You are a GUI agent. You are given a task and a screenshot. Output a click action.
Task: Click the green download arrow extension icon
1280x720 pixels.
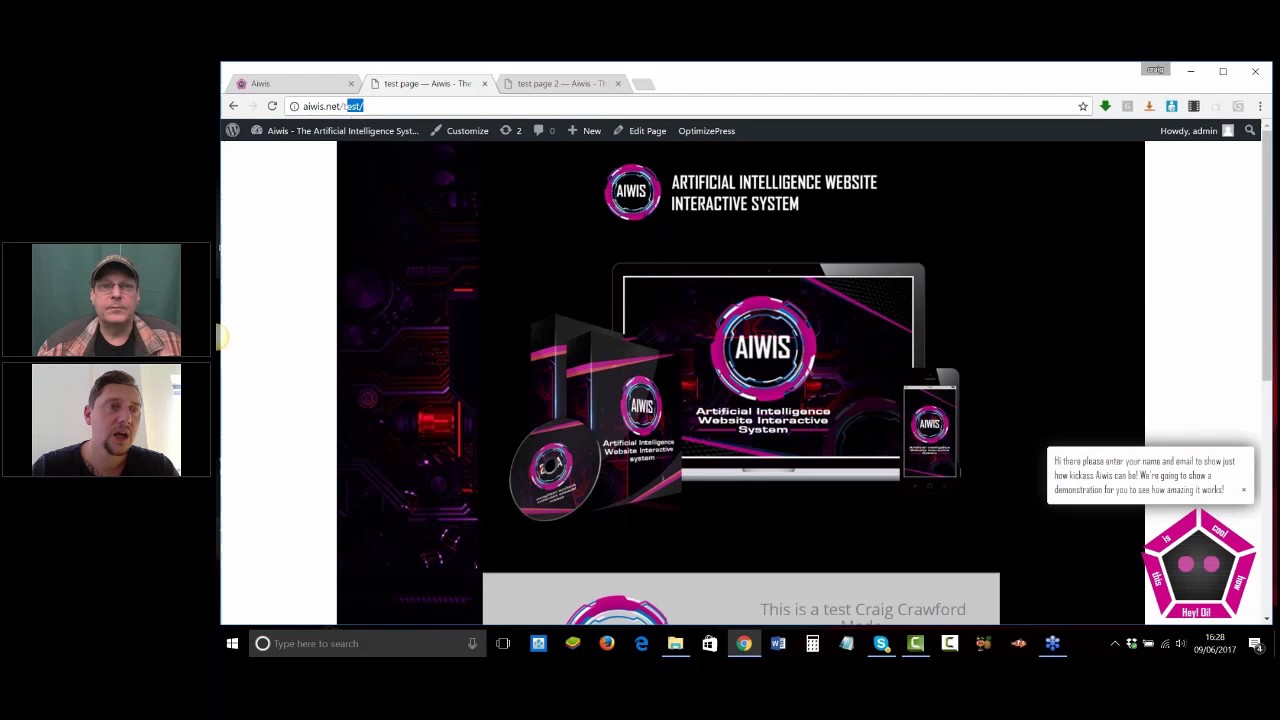[x=1105, y=106]
